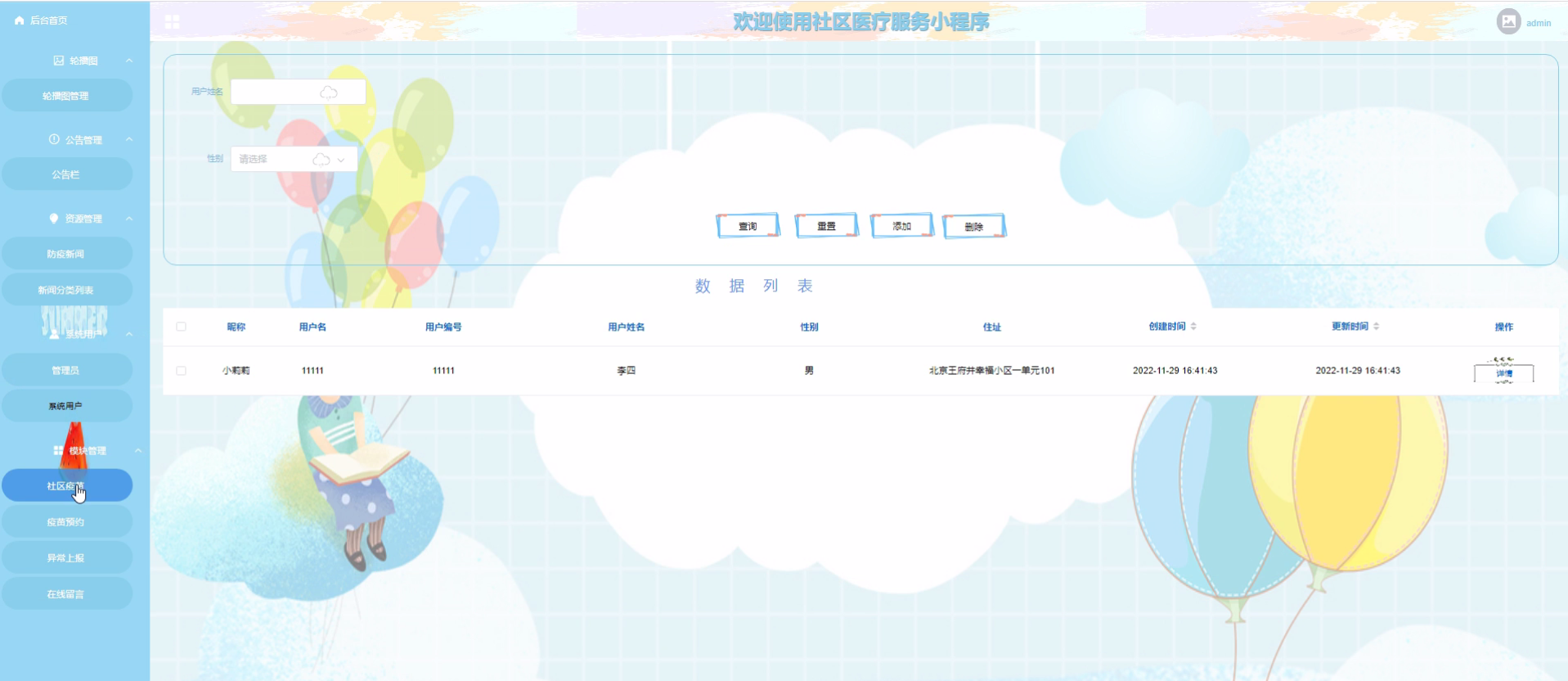Open 在线留言 in the sidebar
Viewport: 1568px width, 681px height.
66,593
